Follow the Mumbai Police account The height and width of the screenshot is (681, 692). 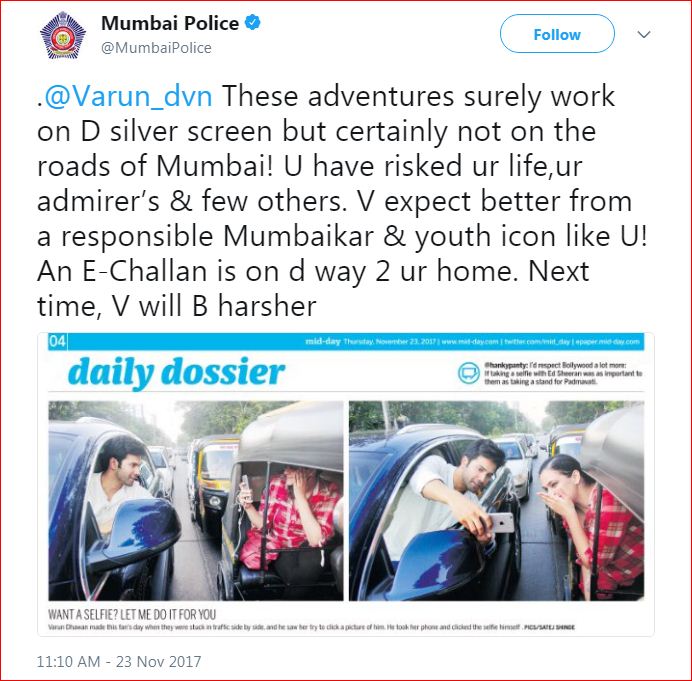[557, 34]
